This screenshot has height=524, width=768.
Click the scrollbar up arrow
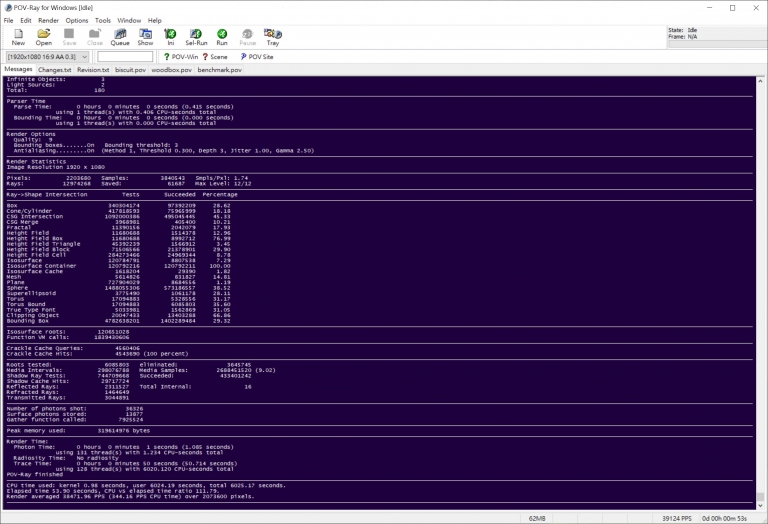pos(760,81)
